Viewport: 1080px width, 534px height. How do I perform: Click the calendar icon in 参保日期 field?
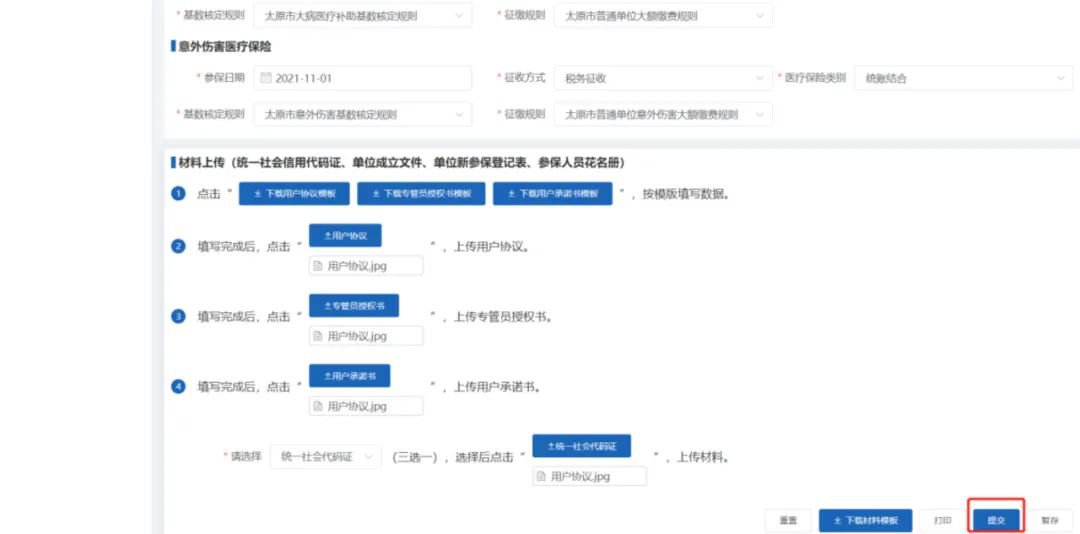(266, 78)
